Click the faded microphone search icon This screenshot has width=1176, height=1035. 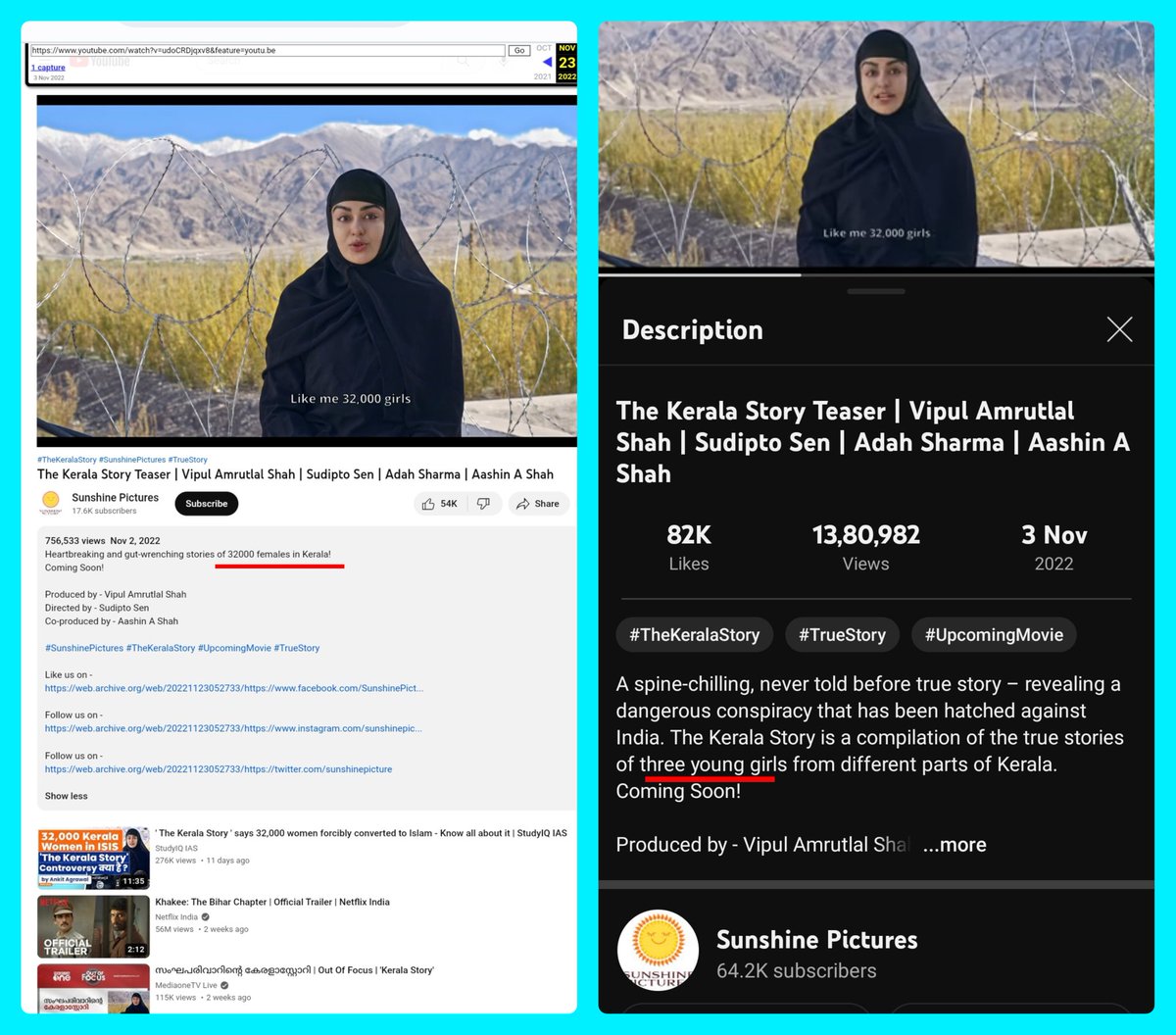[x=503, y=62]
